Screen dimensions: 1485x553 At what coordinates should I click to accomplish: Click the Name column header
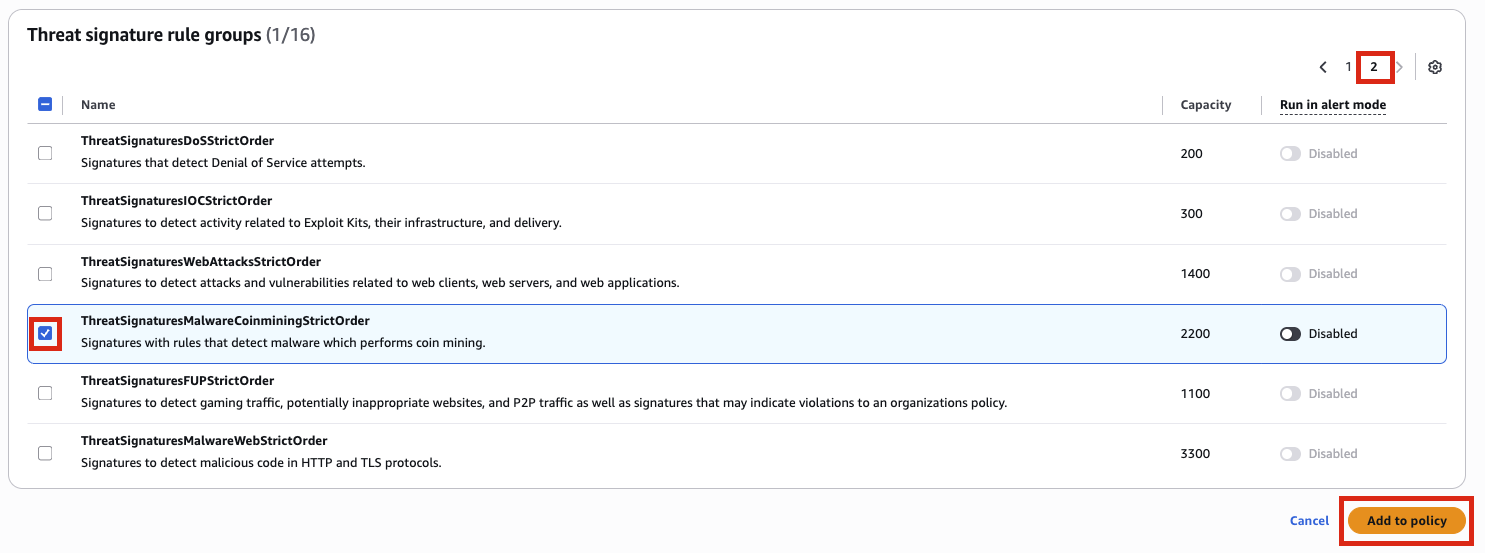pyautogui.click(x=98, y=104)
